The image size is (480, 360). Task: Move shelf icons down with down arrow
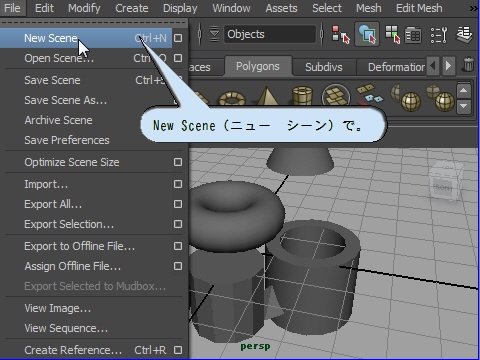click(464, 106)
